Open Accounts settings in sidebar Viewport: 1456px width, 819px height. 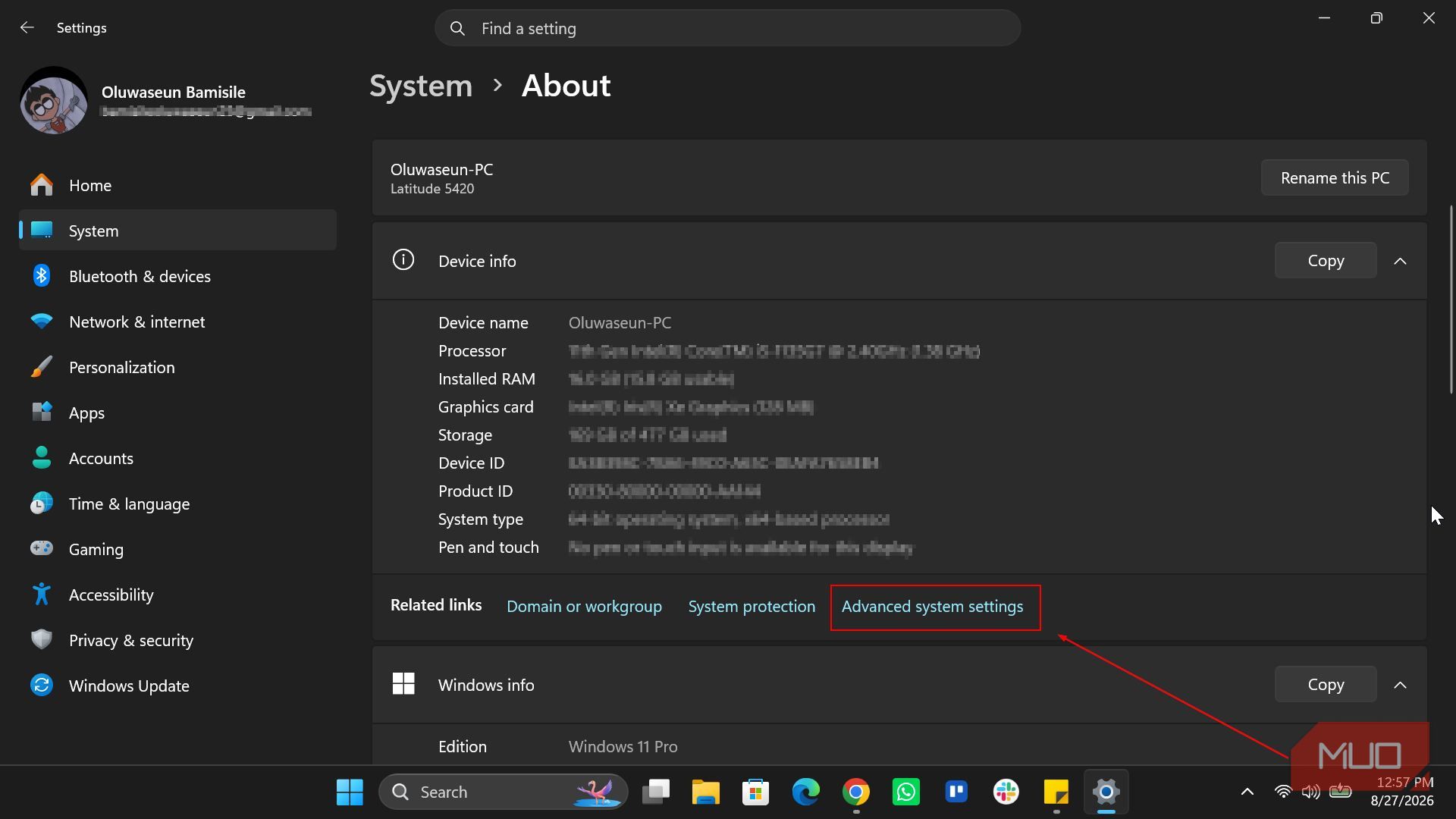(x=178, y=458)
